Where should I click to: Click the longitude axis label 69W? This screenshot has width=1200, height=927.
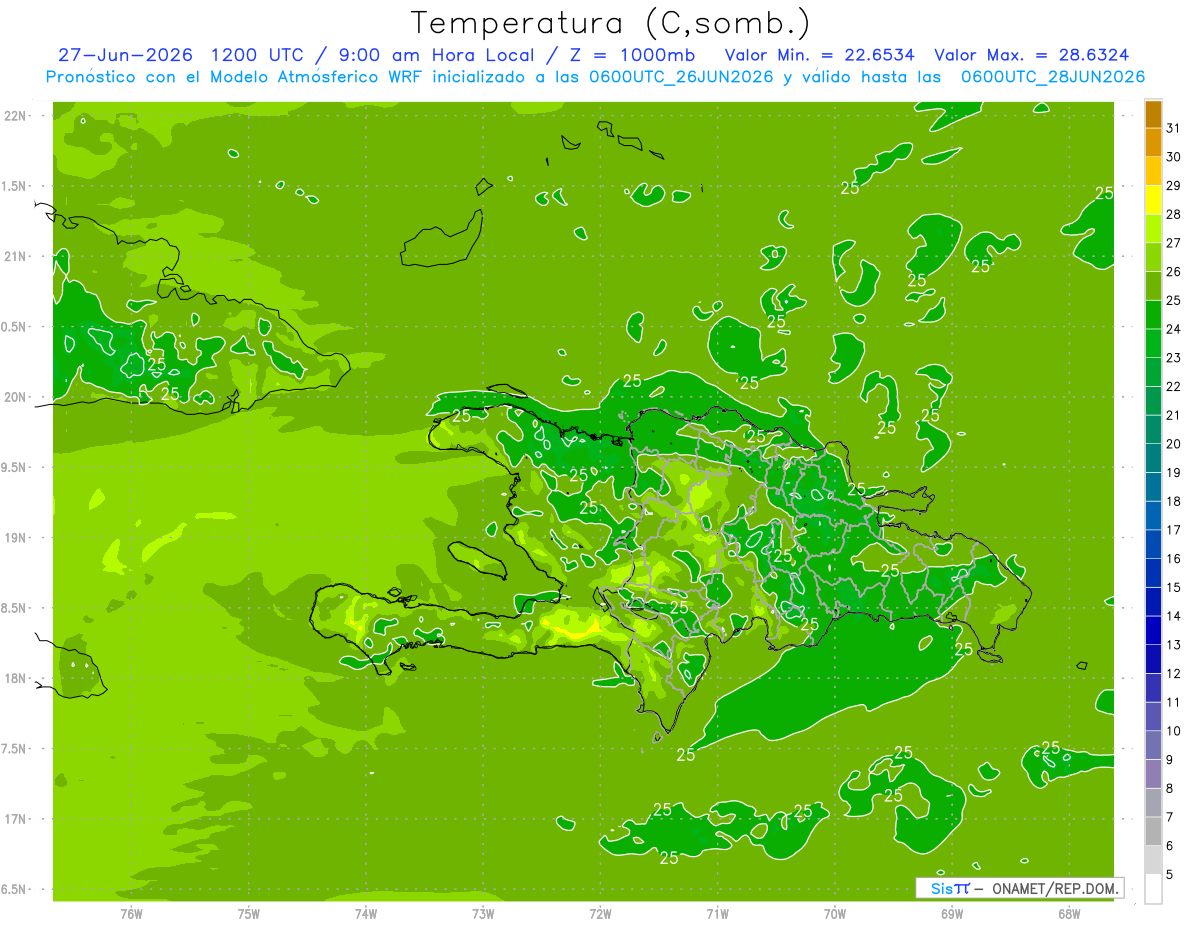tap(952, 913)
